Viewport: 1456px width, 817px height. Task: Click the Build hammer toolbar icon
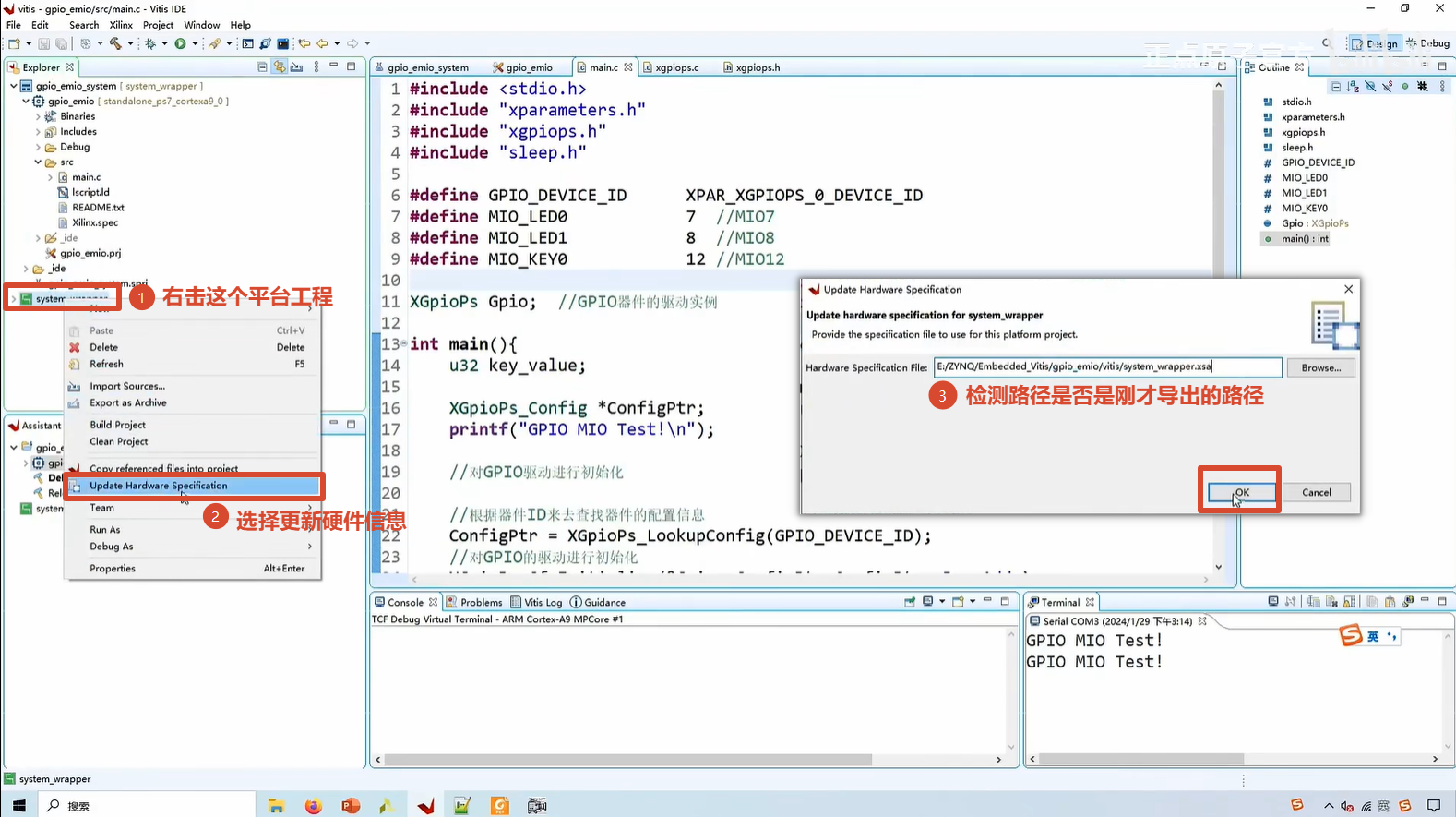tap(115, 43)
